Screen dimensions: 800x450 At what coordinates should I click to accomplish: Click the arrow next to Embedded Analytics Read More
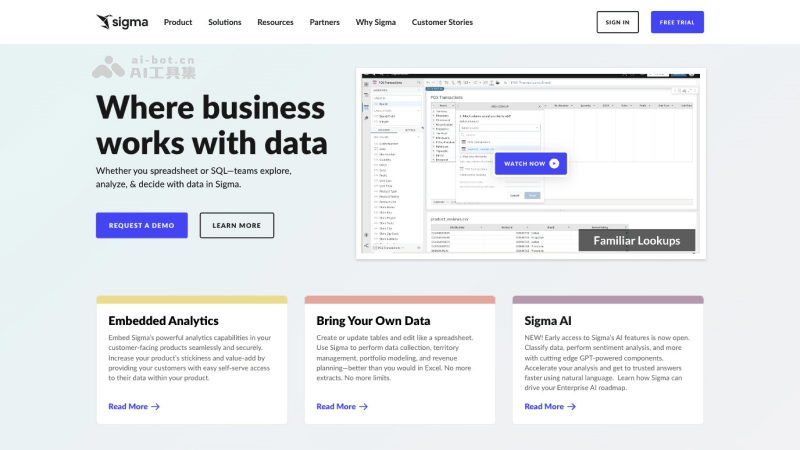click(x=156, y=407)
